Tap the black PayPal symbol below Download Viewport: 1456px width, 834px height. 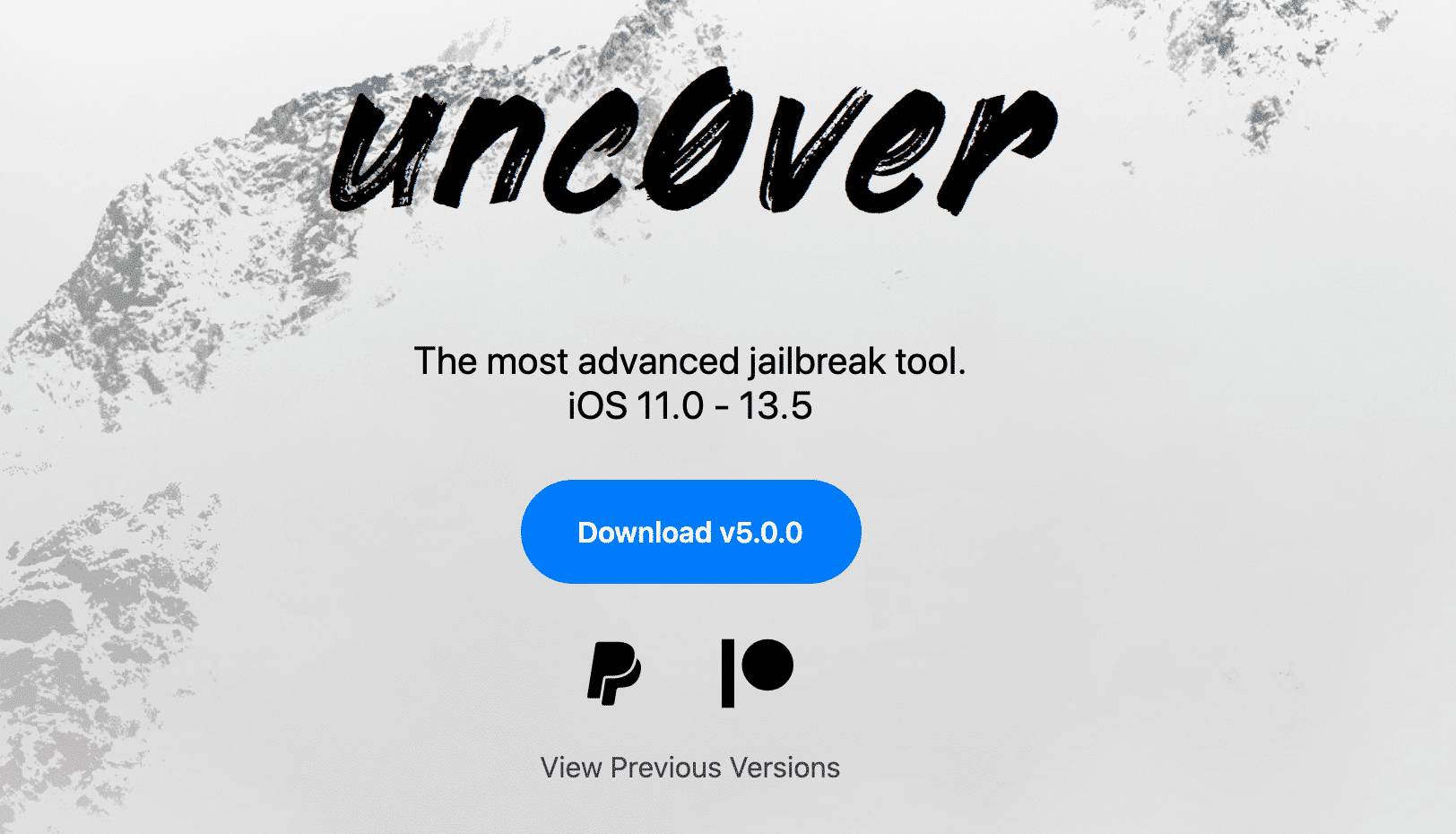(614, 673)
